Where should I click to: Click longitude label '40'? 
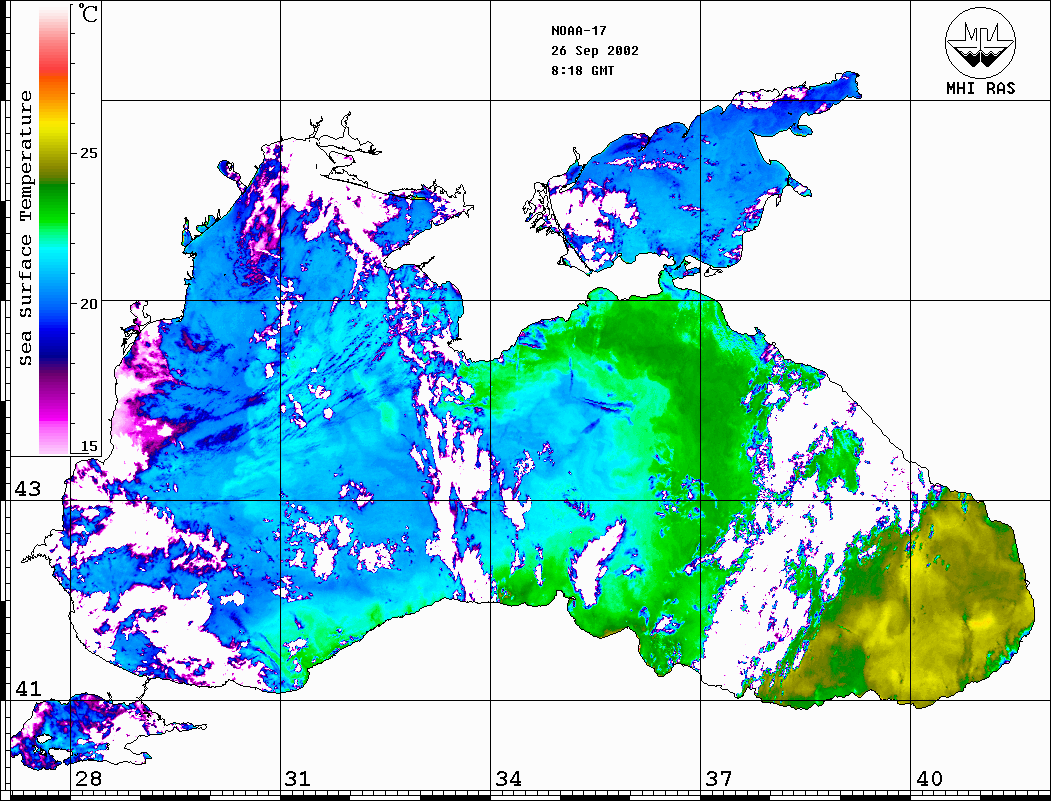929,779
